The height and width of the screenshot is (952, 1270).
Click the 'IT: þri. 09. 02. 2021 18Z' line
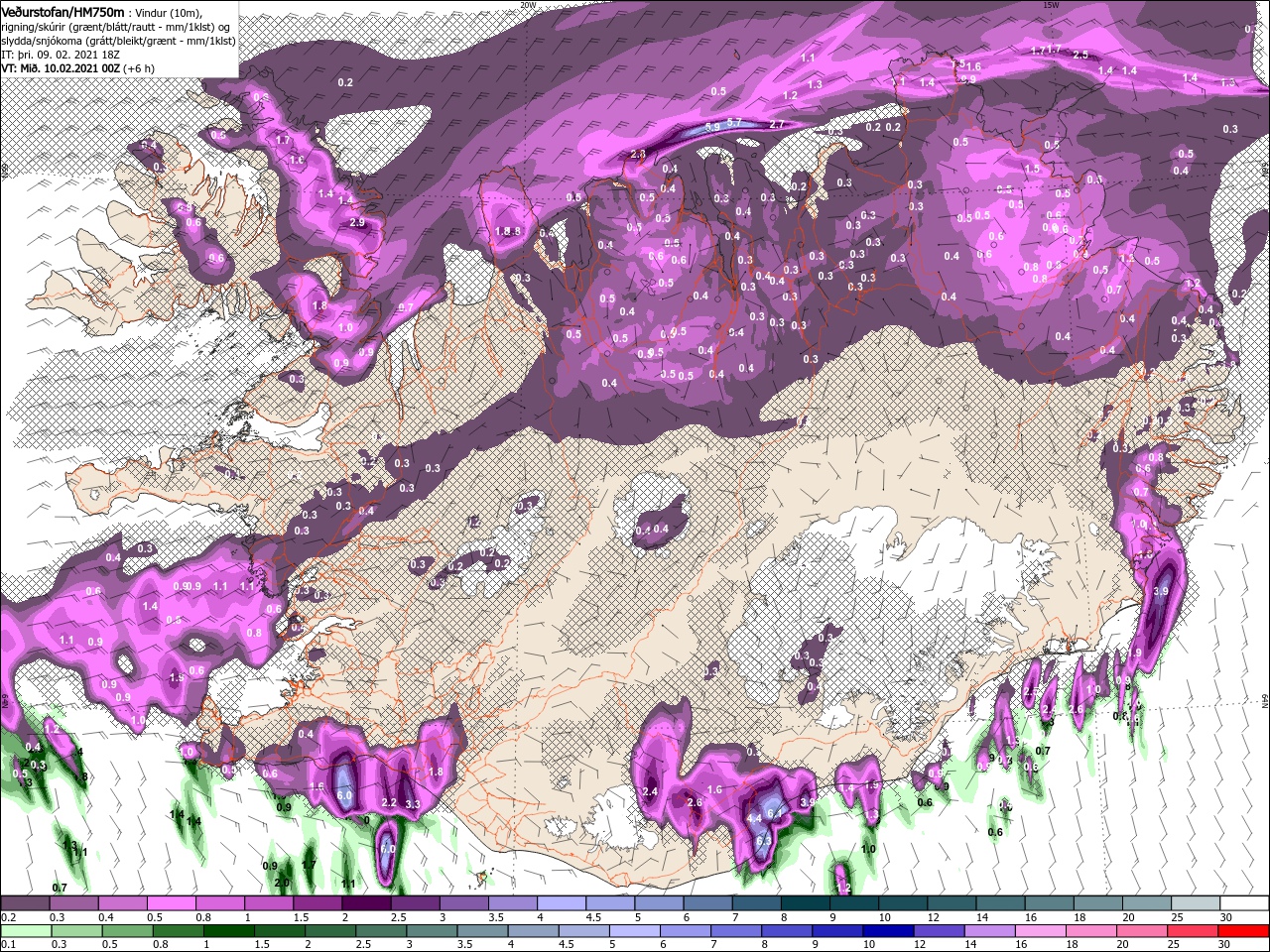point(61,55)
